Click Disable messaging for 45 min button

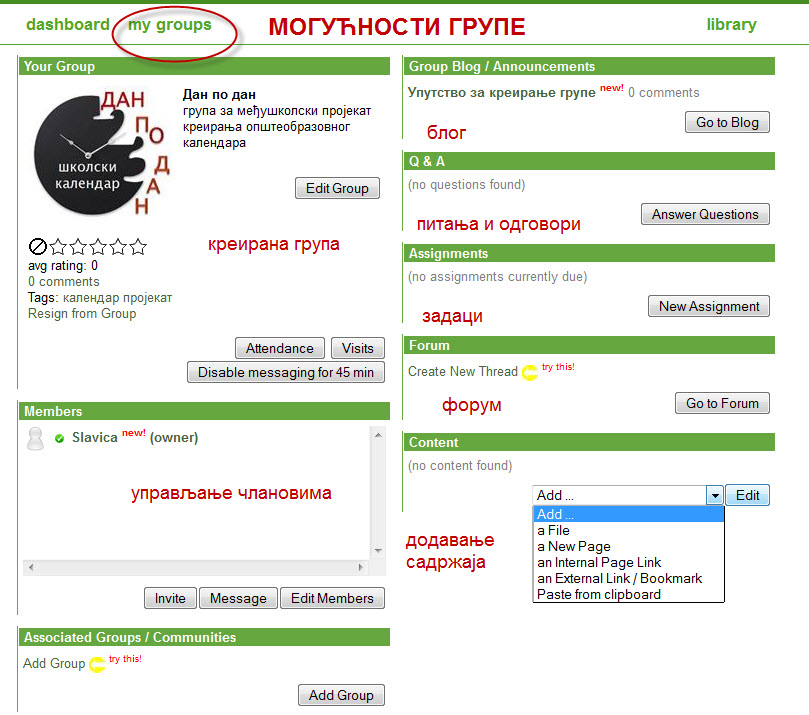(x=286, y=372)
